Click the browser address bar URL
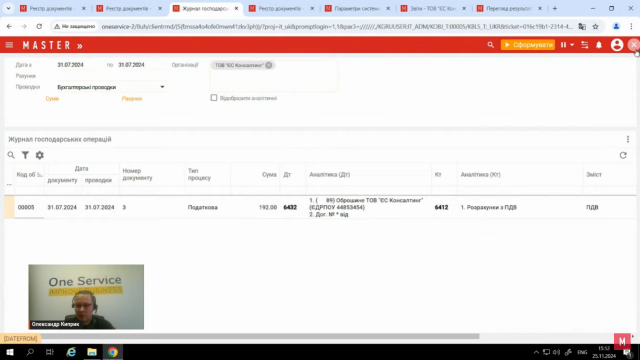 click(x=337, y=27)
